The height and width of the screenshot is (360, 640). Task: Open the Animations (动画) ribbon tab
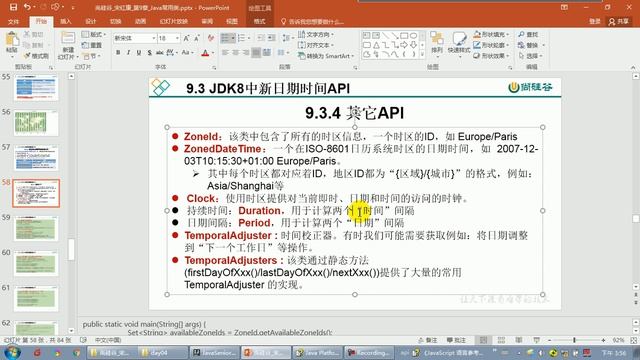coord(140,21)
